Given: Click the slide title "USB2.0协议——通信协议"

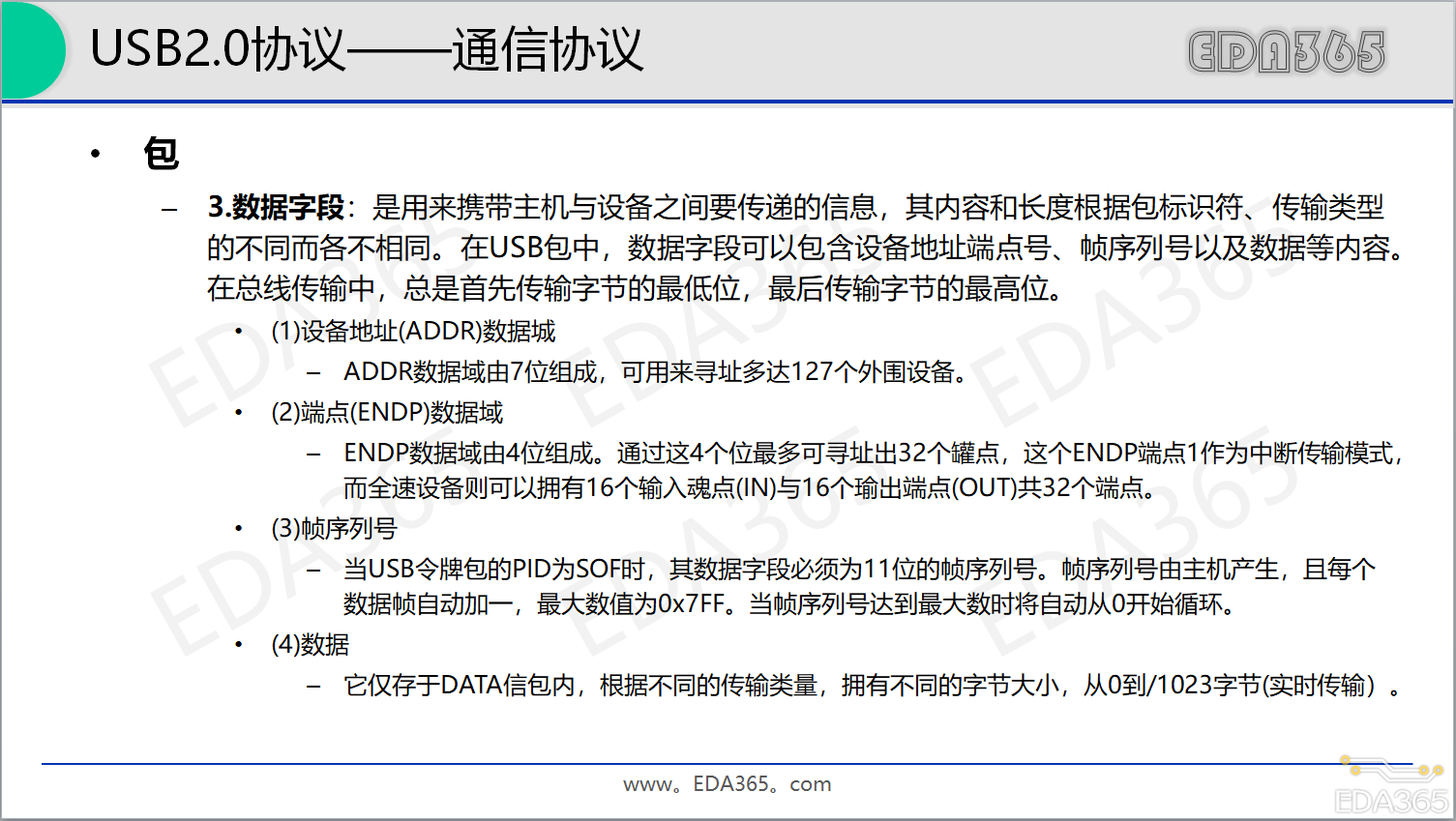Looking at the screenshot, I should (366, 49).
